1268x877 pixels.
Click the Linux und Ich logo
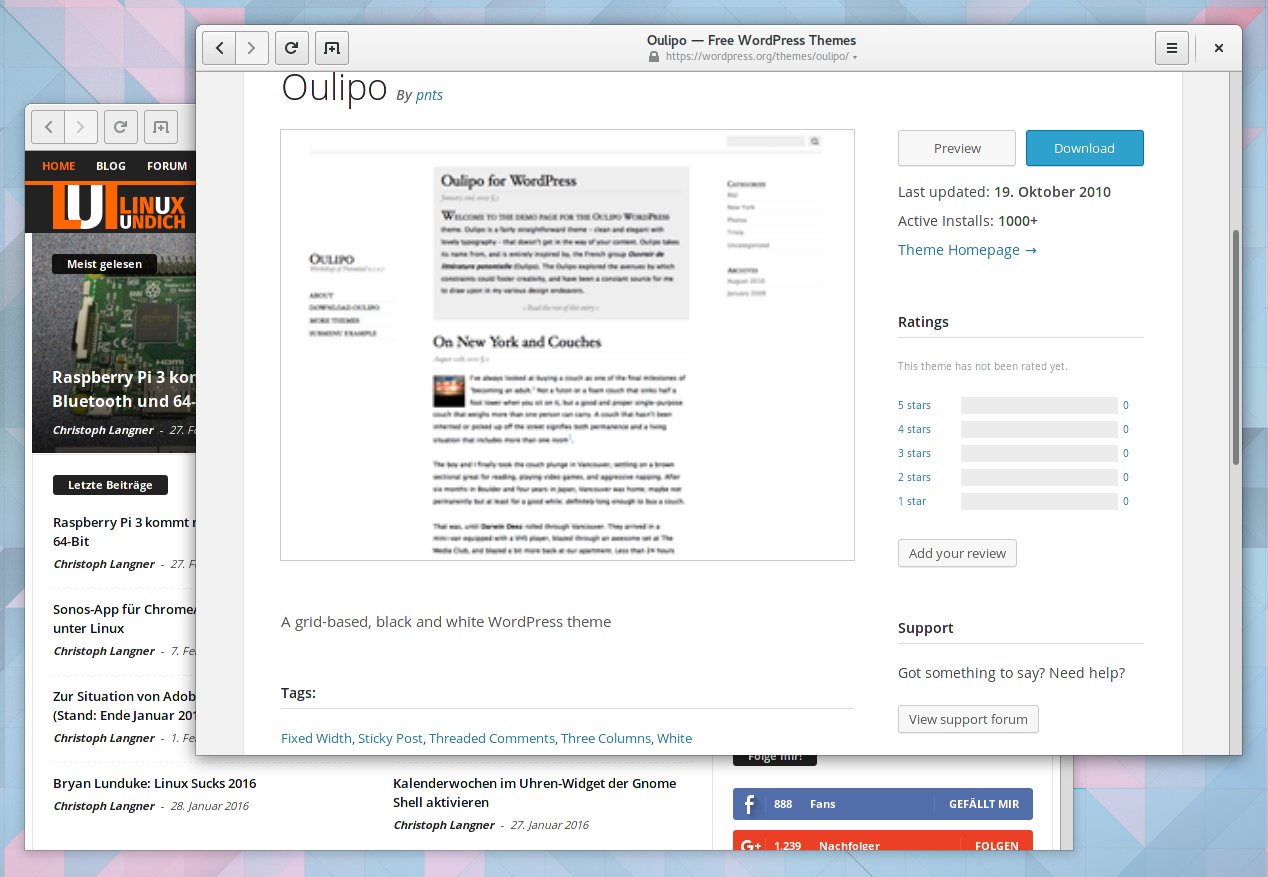pyautogui.click(x=120, y=207)
